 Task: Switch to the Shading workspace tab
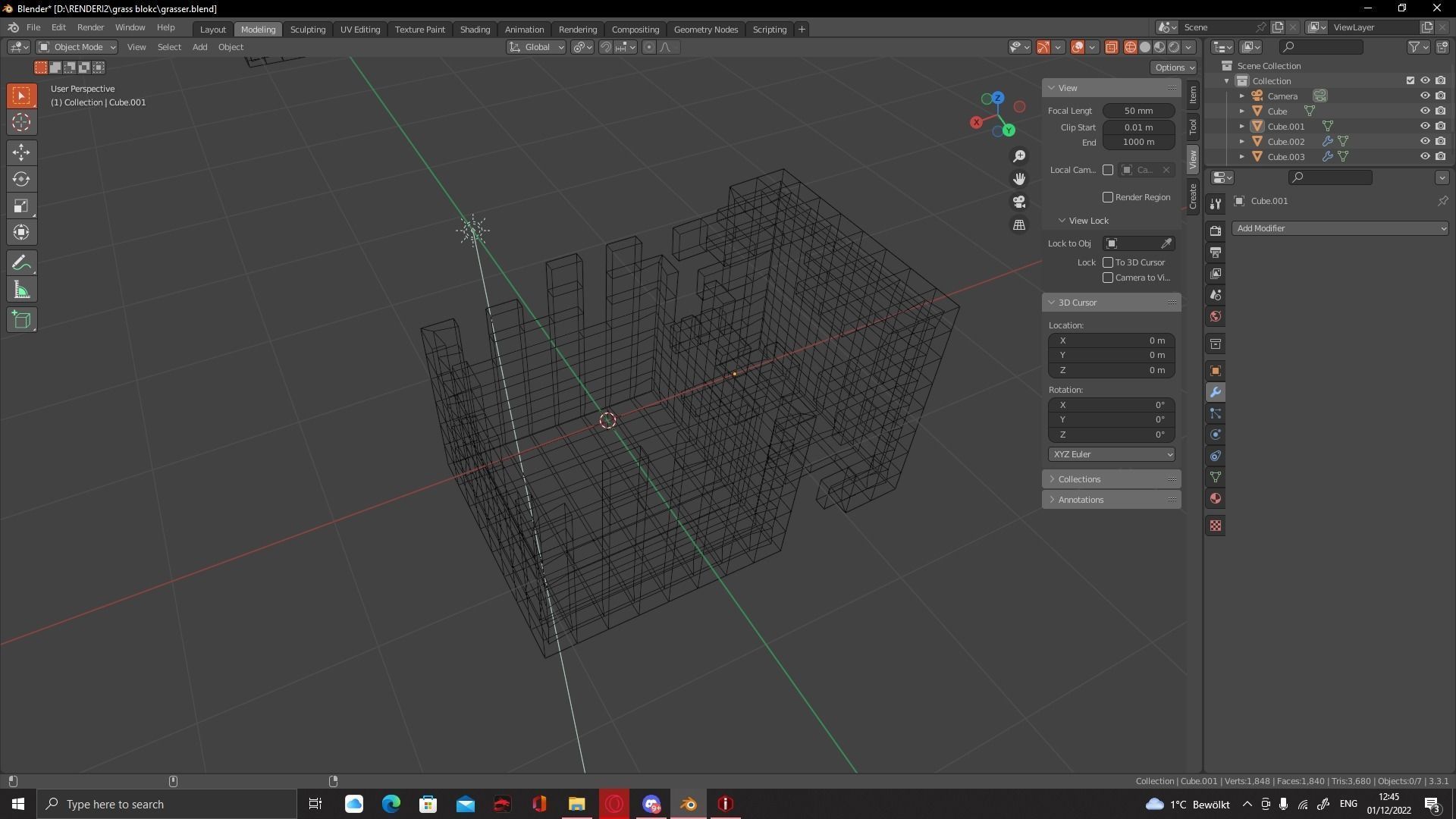(475, 29)
